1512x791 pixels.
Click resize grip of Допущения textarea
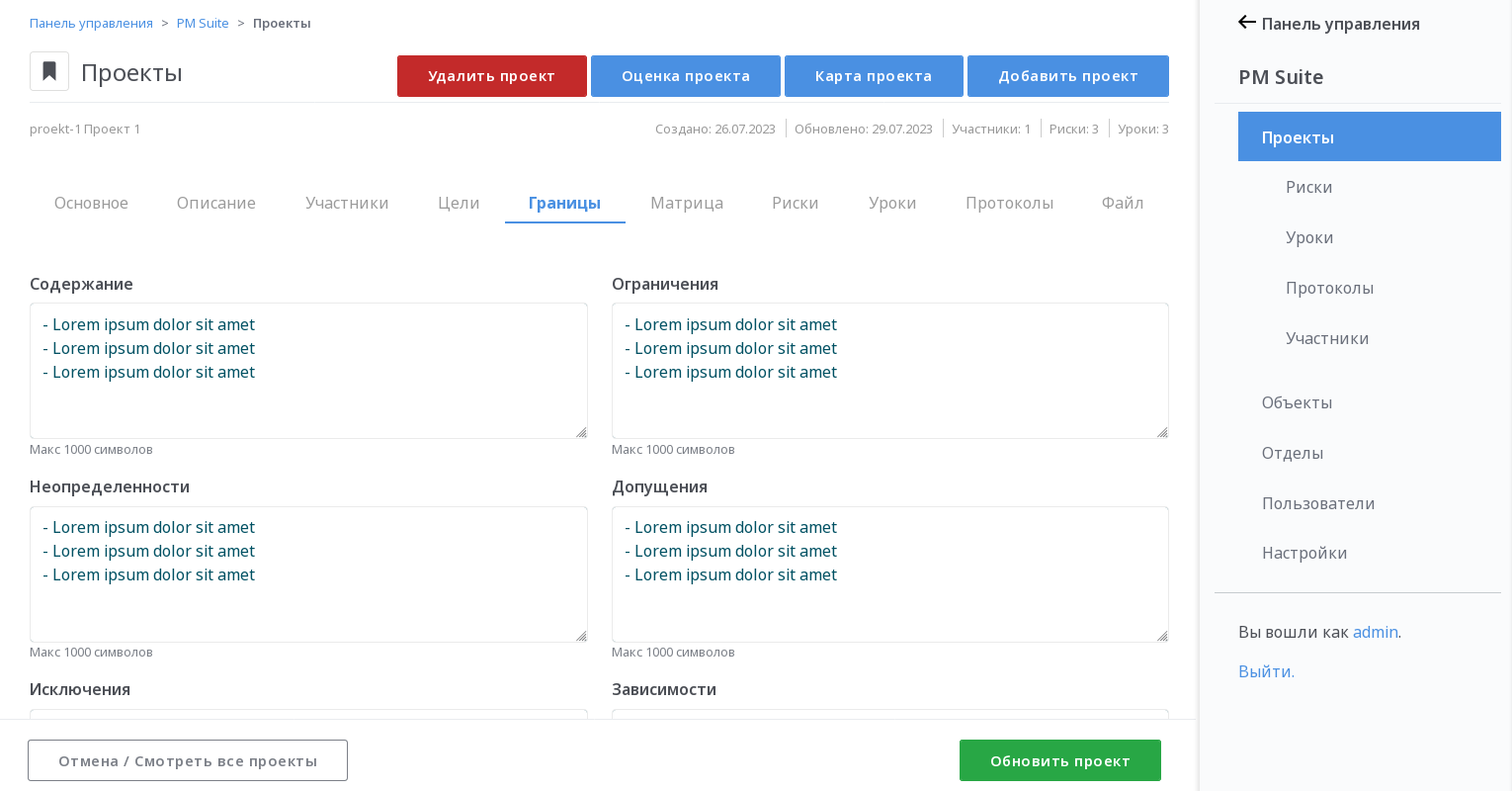pos(1162,636)
